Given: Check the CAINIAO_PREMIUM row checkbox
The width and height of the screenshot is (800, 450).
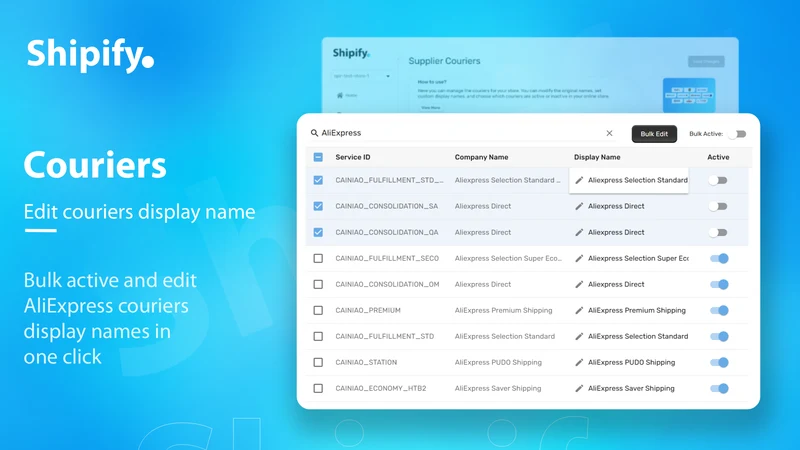Looking at the screenshot, I should (x=318, y=310).
